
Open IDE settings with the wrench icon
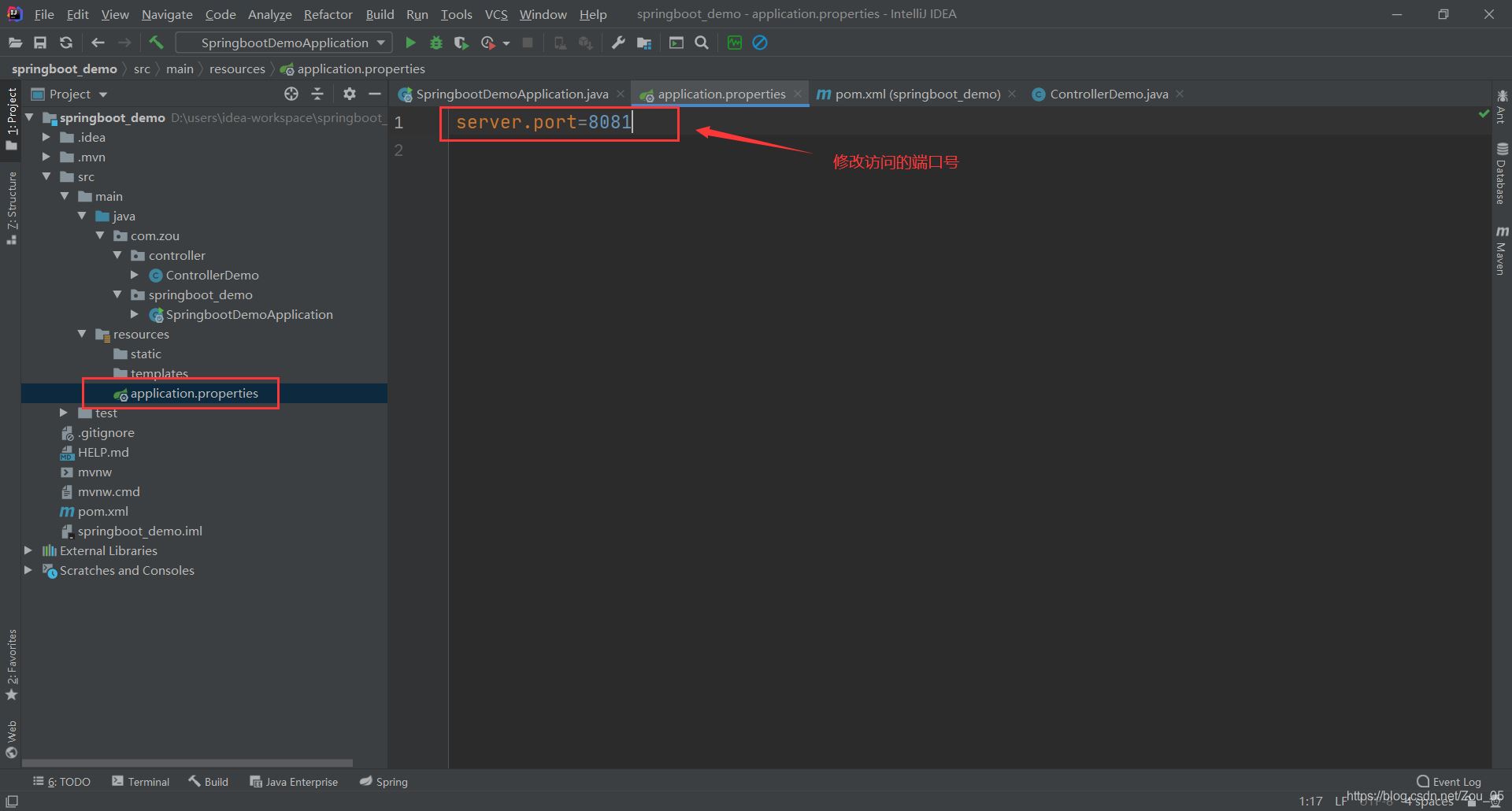pos(617,43)
